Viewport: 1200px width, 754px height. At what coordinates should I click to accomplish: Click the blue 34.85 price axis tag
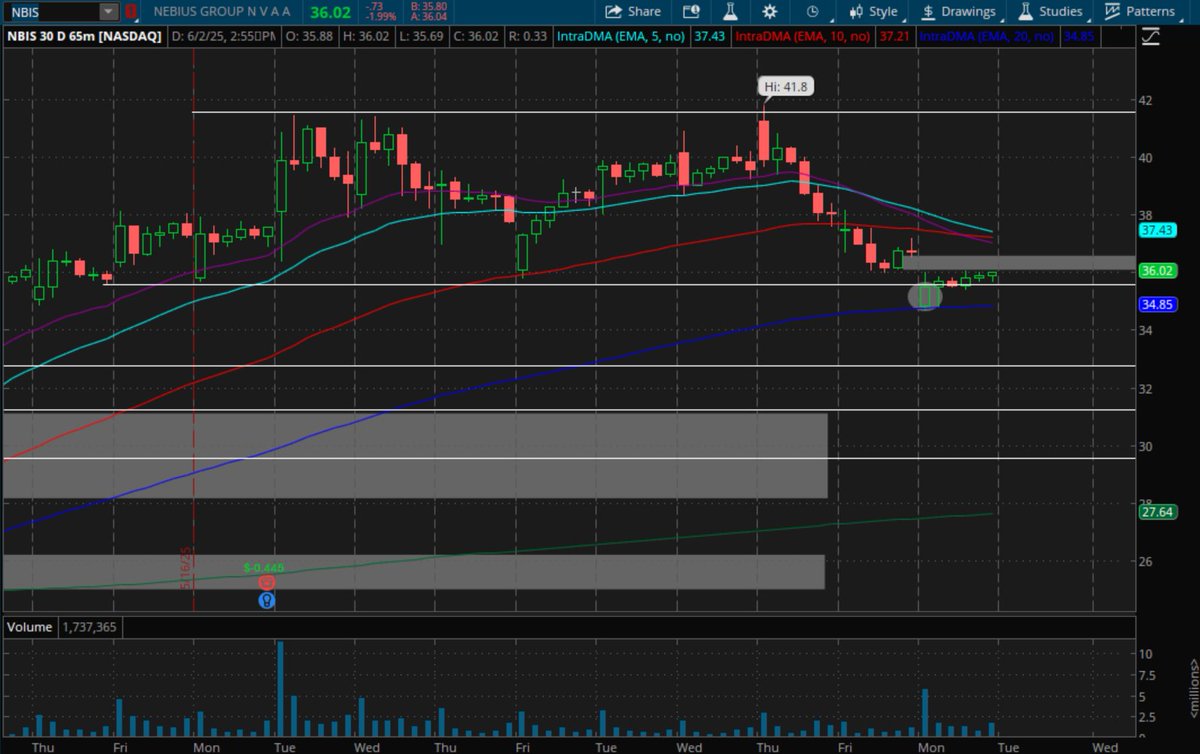click(1156, 304)
